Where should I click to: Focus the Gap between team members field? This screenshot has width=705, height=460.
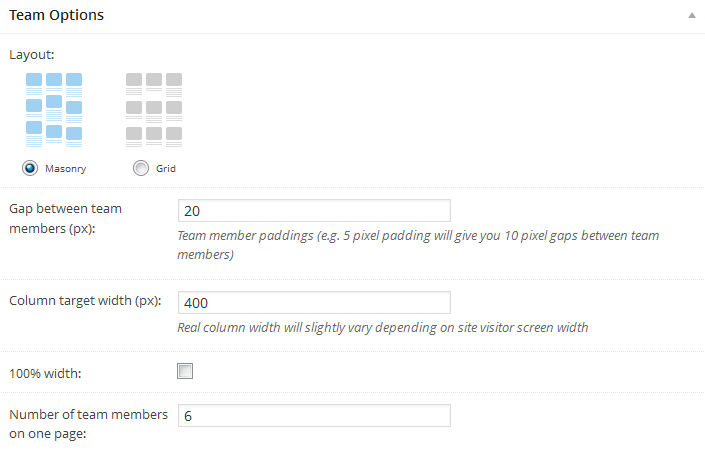[x=314, y=211]
